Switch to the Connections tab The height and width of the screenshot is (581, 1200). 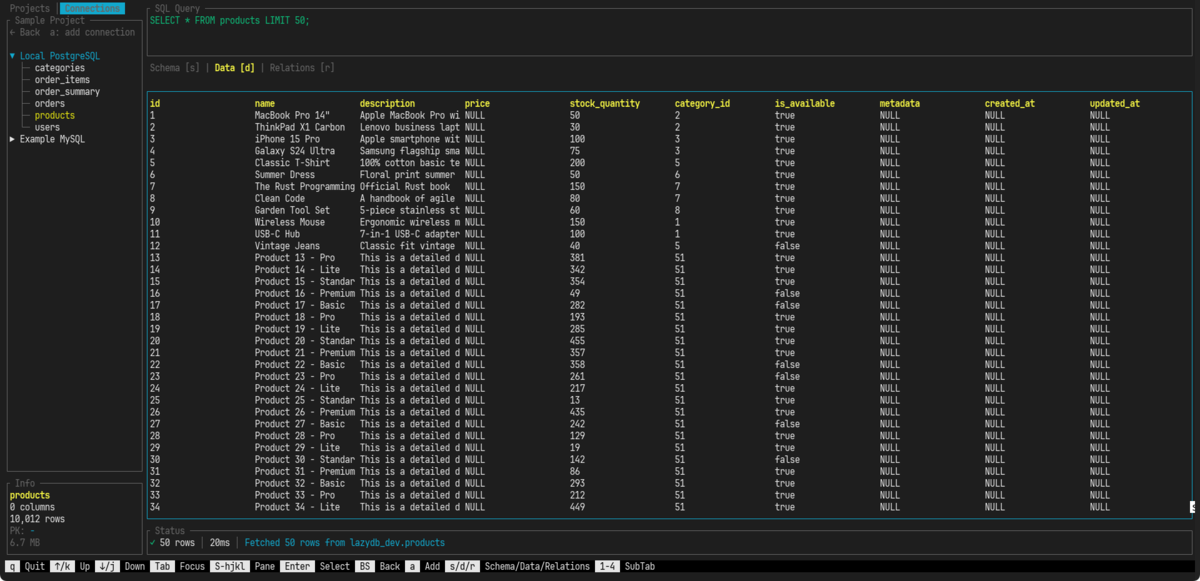click(92, 8)
